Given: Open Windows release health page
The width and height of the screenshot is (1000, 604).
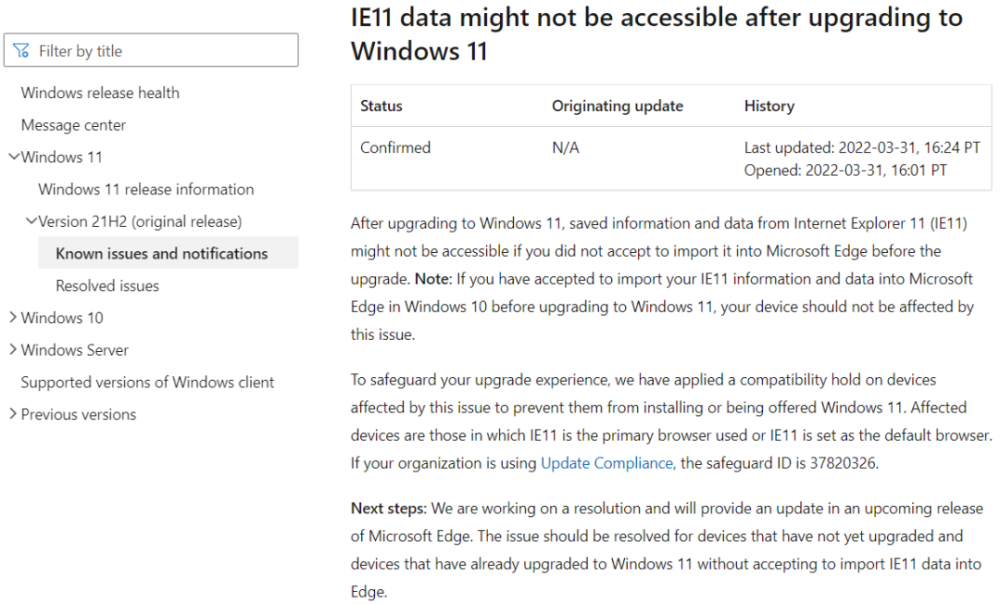Looking at the screenshot, I should [100, 93].
